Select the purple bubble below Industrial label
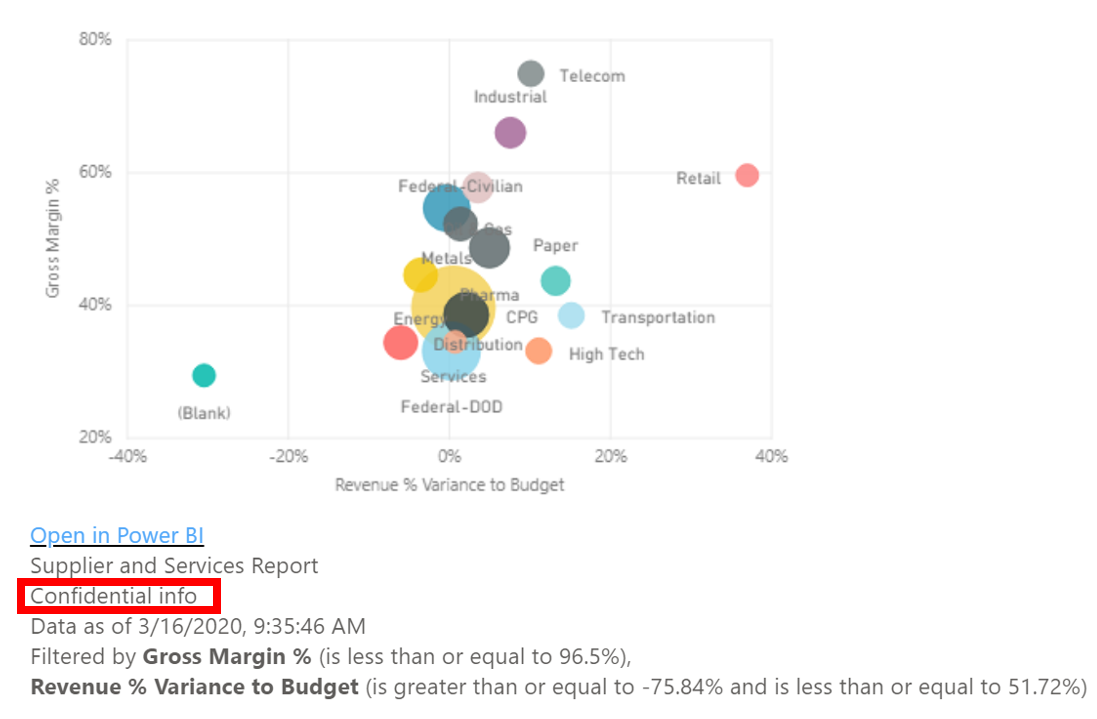Image resolution: width=1097 pixels, height=719 pixels. pyautogui.click(x=510, y=132)
